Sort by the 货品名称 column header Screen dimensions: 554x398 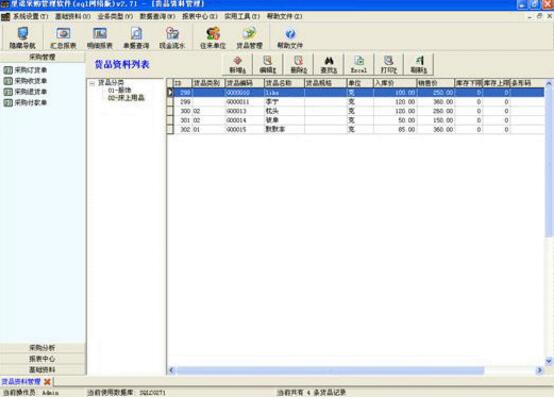coord(284,83)
